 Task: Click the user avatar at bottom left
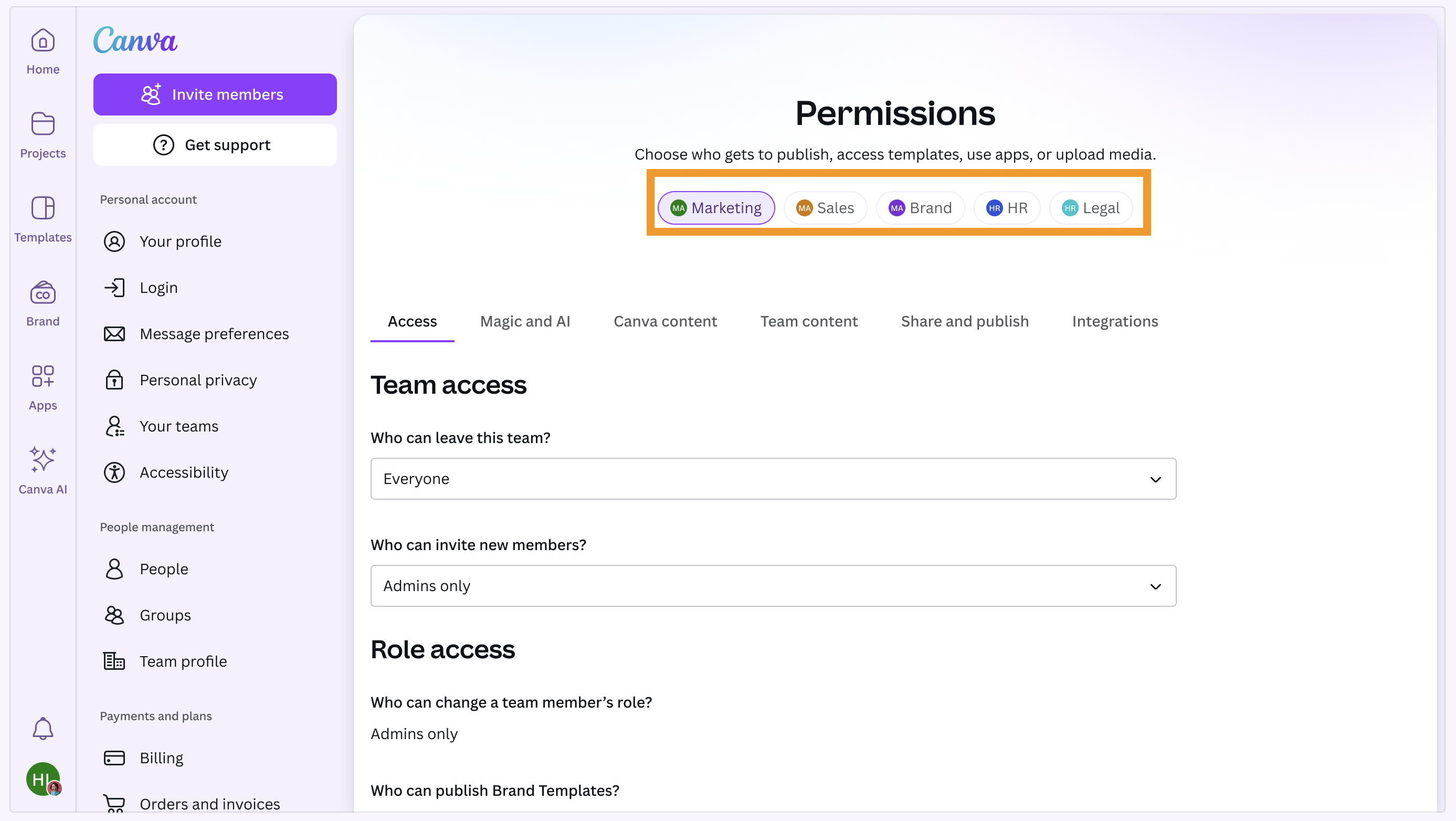(43, 778)
